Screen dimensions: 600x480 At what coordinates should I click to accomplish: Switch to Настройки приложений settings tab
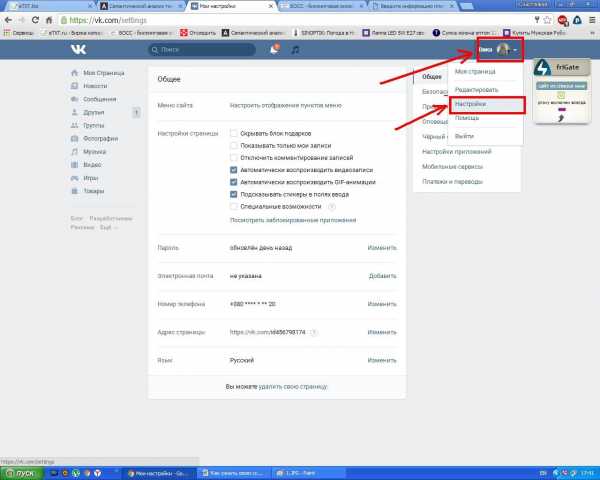[457, 152]
